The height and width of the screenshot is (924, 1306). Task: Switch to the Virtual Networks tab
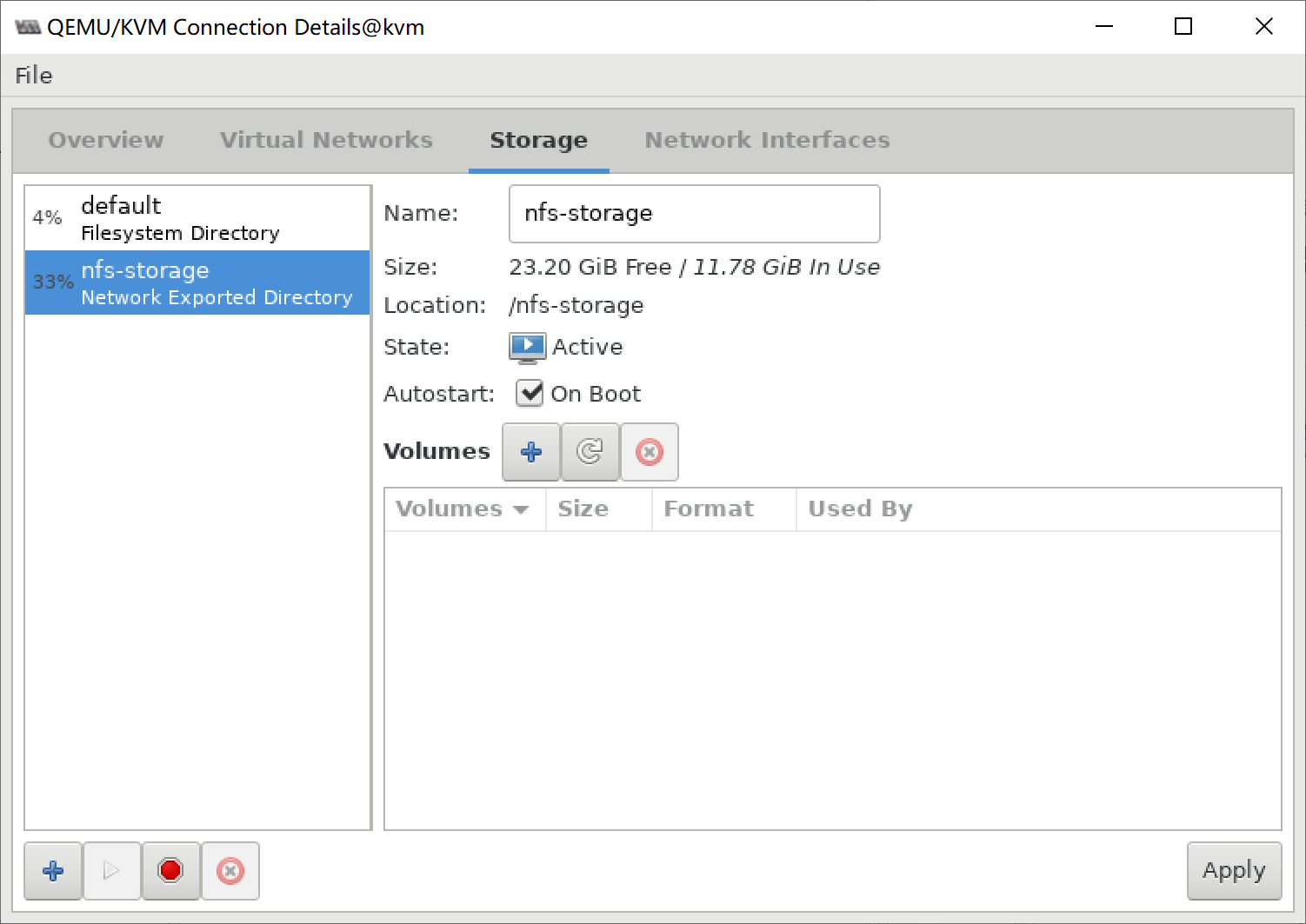(326, 140)
